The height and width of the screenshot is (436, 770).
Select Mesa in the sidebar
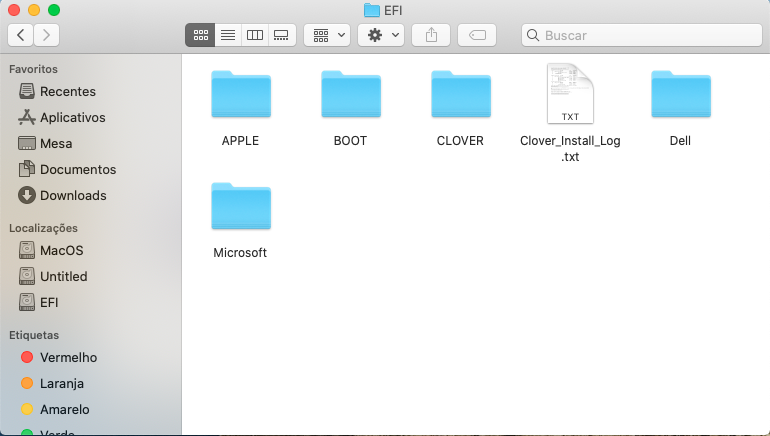tap(45, 143)
